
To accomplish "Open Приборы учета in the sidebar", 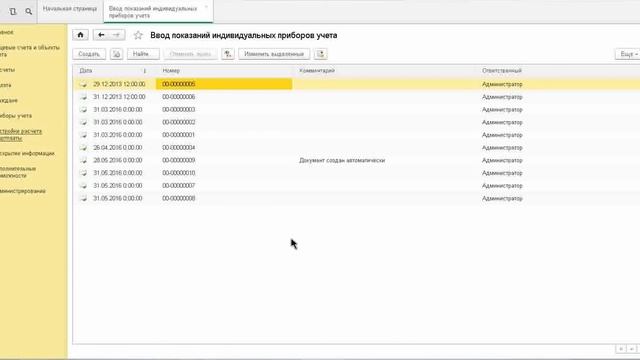I will (16, 116).
